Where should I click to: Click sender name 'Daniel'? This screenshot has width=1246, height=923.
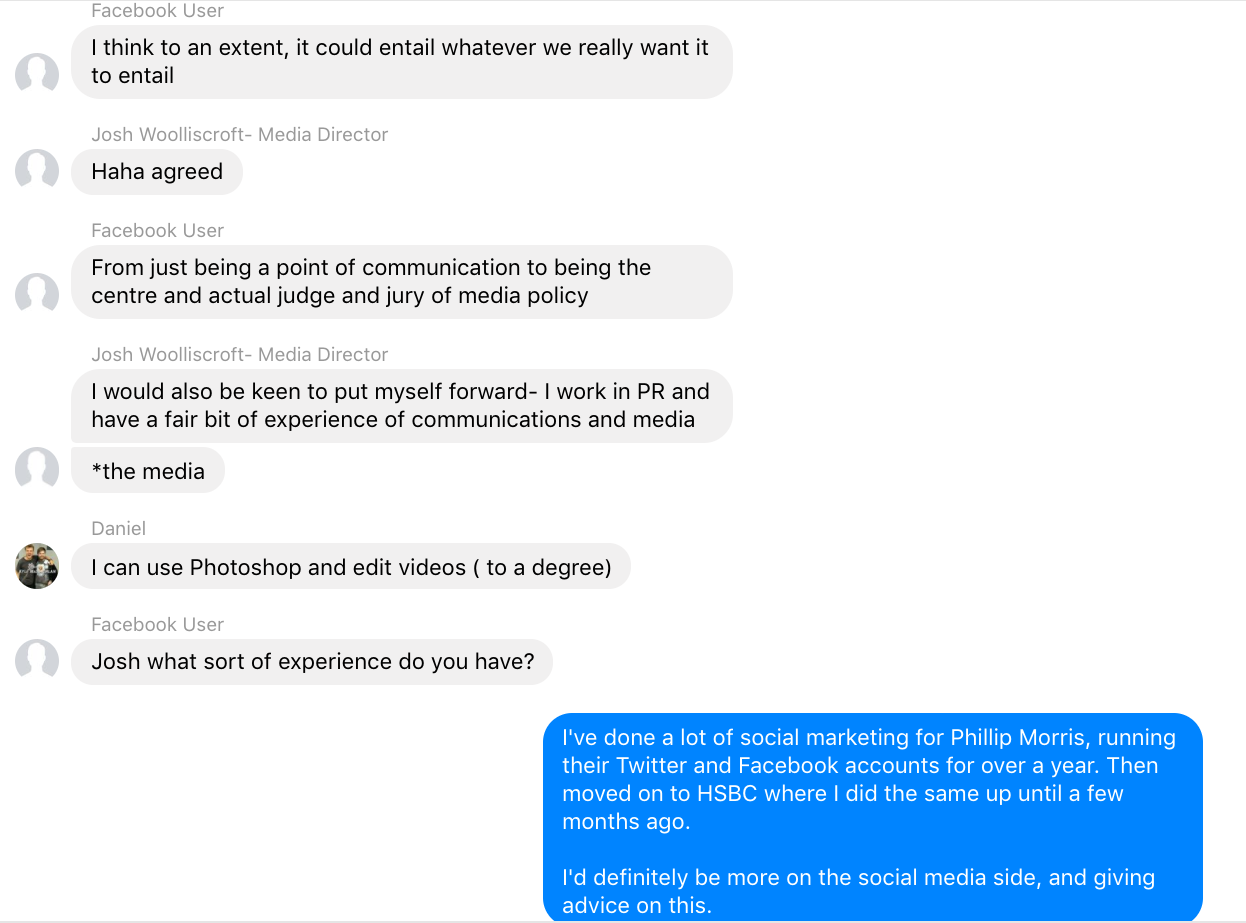pyautogui.click(x=119, y=528)
